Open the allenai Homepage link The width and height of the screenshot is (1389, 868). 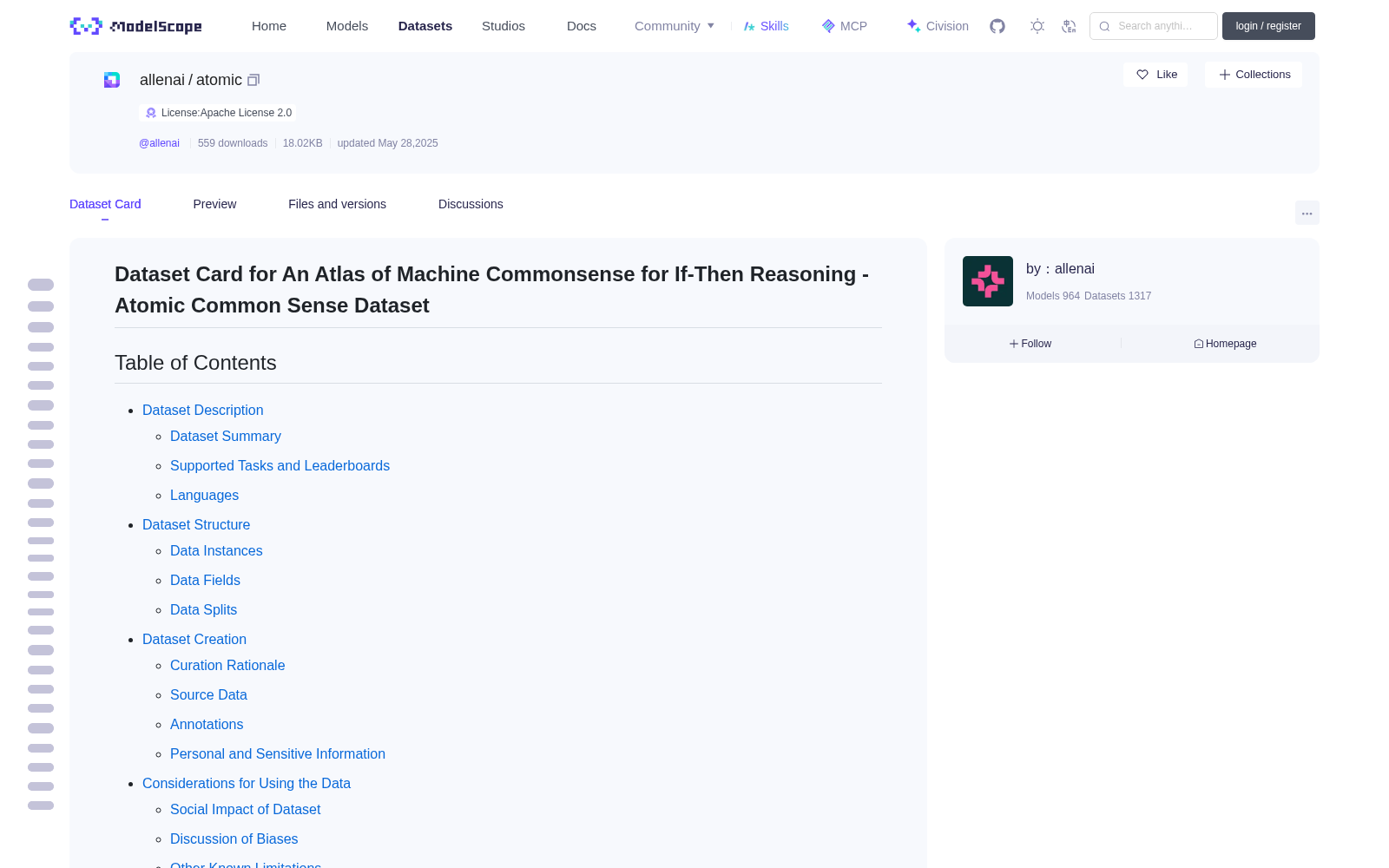pos(1225,344)
